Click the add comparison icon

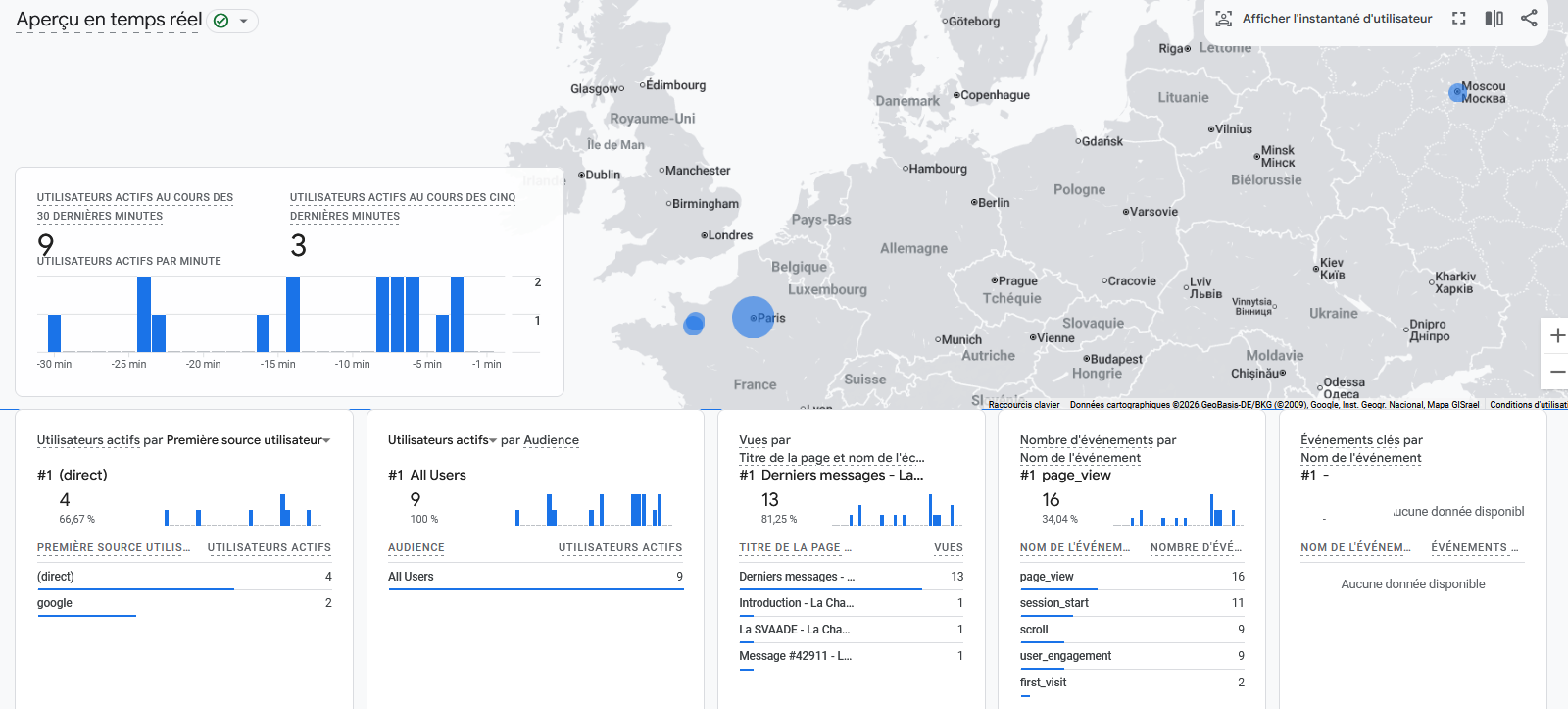coord(1494,19)
